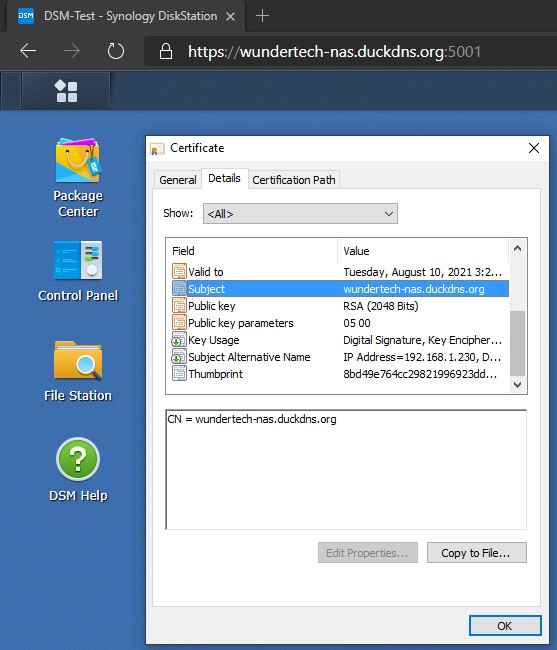The image size is (557, 650).
Task: Select the Subject Alternative Name row
Action: (340, 357)
